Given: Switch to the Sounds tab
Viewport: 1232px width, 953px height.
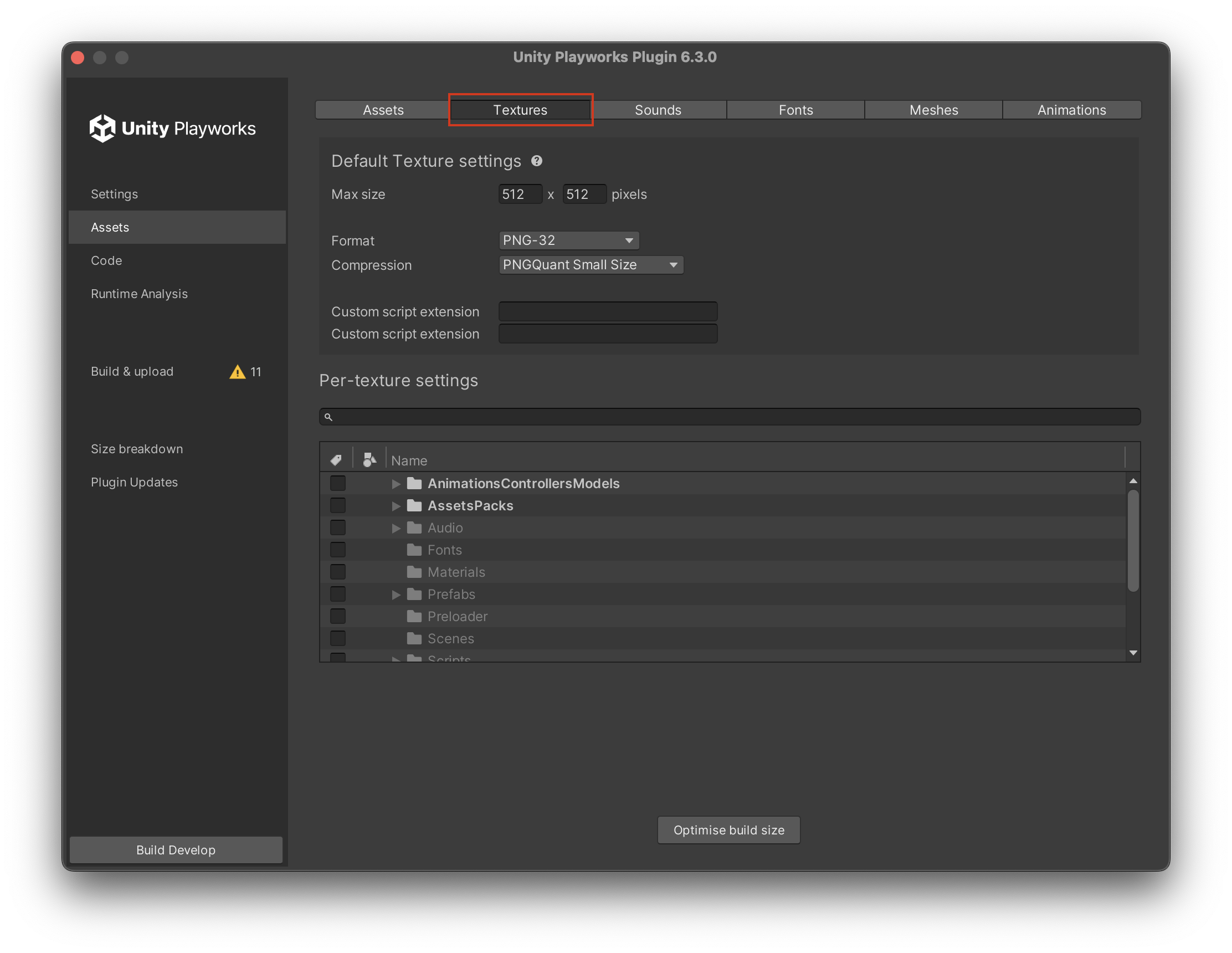Looking at the screenshot, I should tap(658, 110).
